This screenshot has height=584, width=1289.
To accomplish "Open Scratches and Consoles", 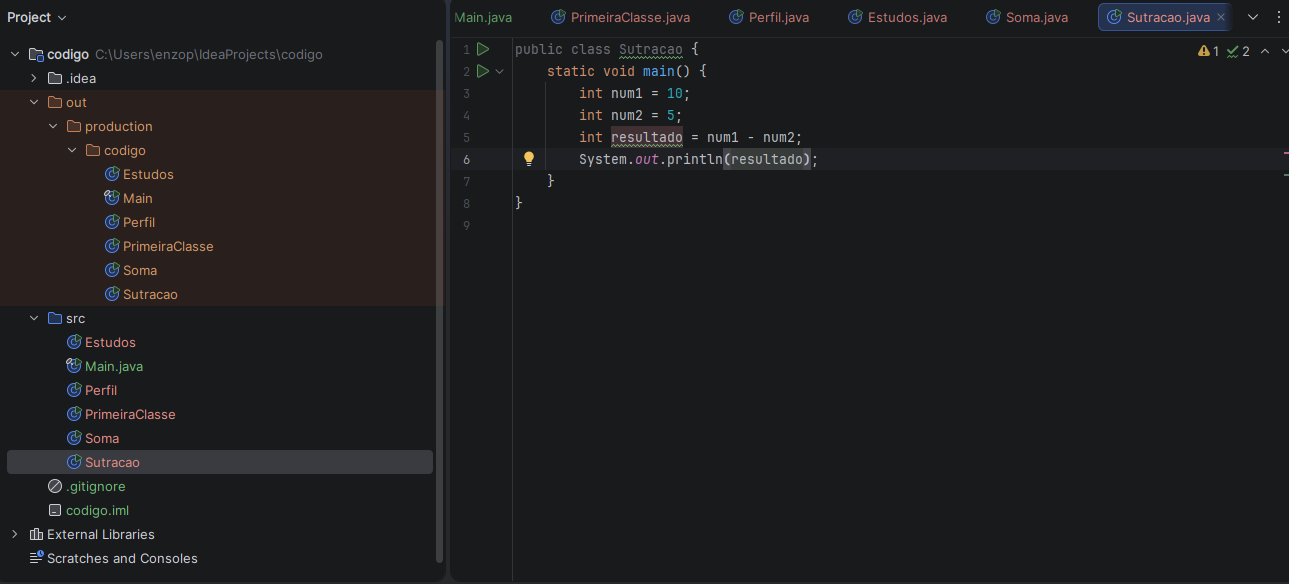I will point(122,558).
